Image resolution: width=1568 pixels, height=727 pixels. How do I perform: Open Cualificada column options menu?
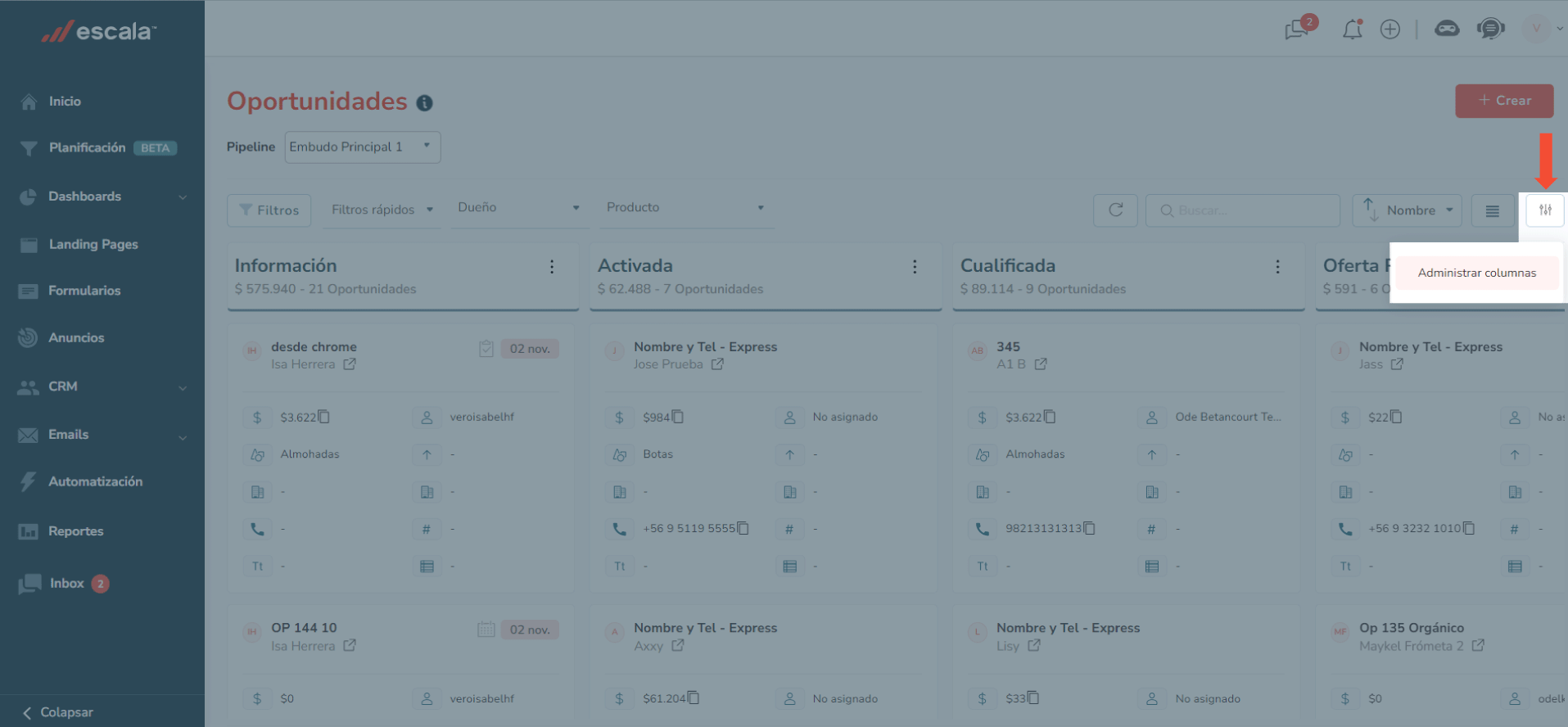[1277, 267]
